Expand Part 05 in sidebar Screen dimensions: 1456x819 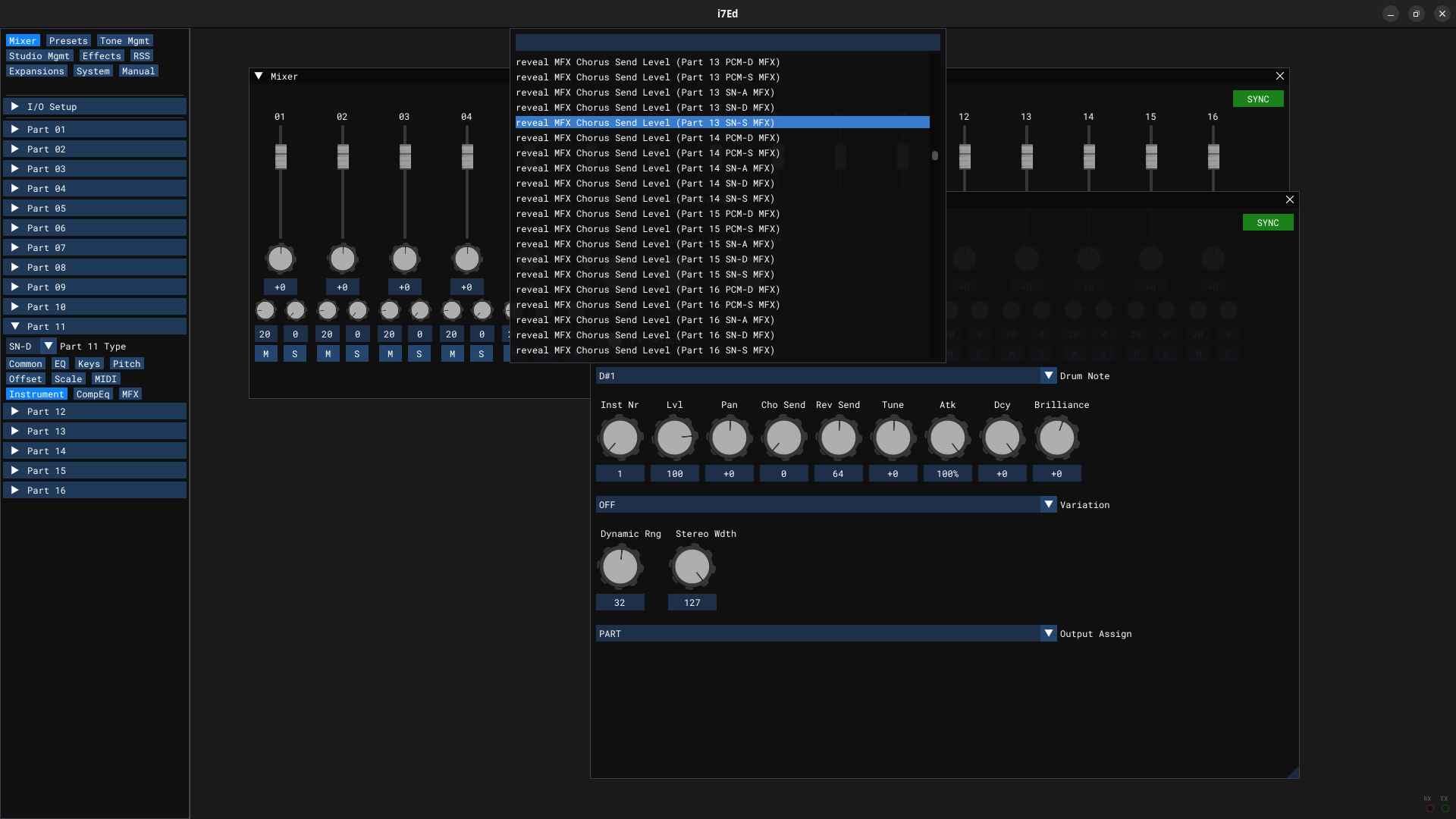95,209
